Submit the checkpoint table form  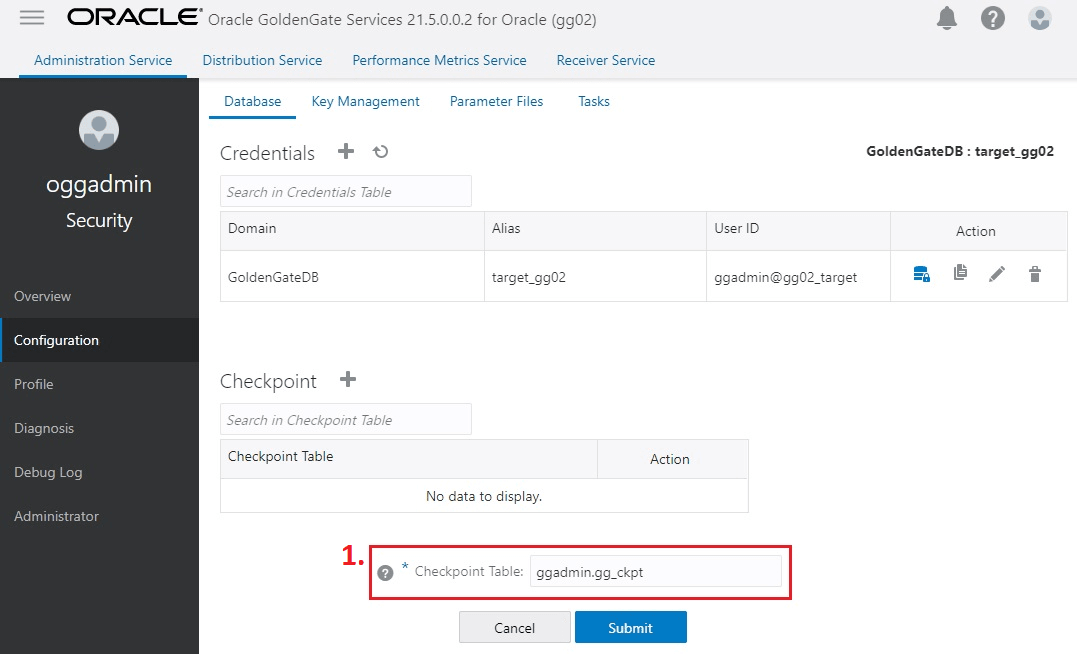(630, 627)
